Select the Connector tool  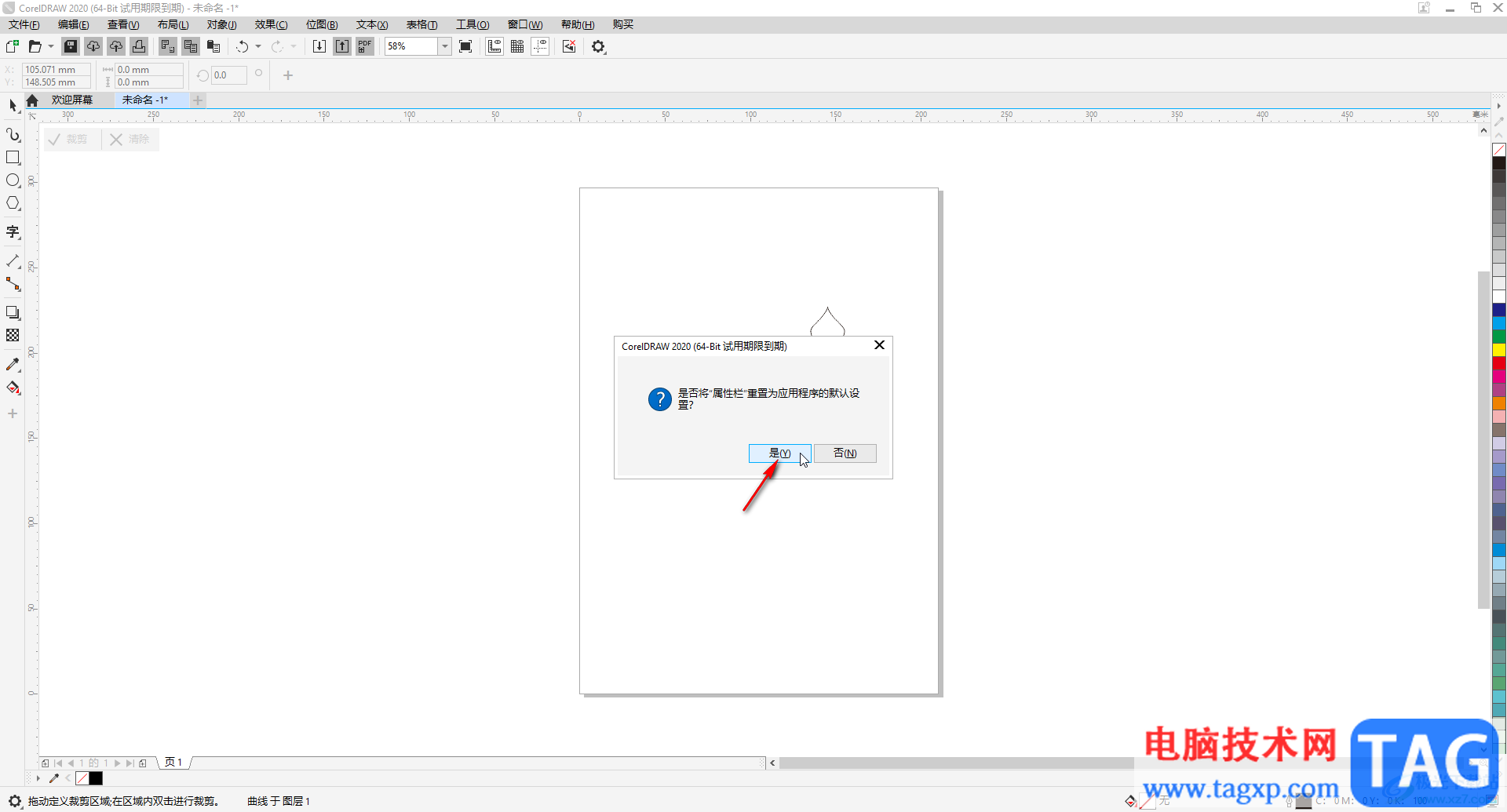point(13,284)
